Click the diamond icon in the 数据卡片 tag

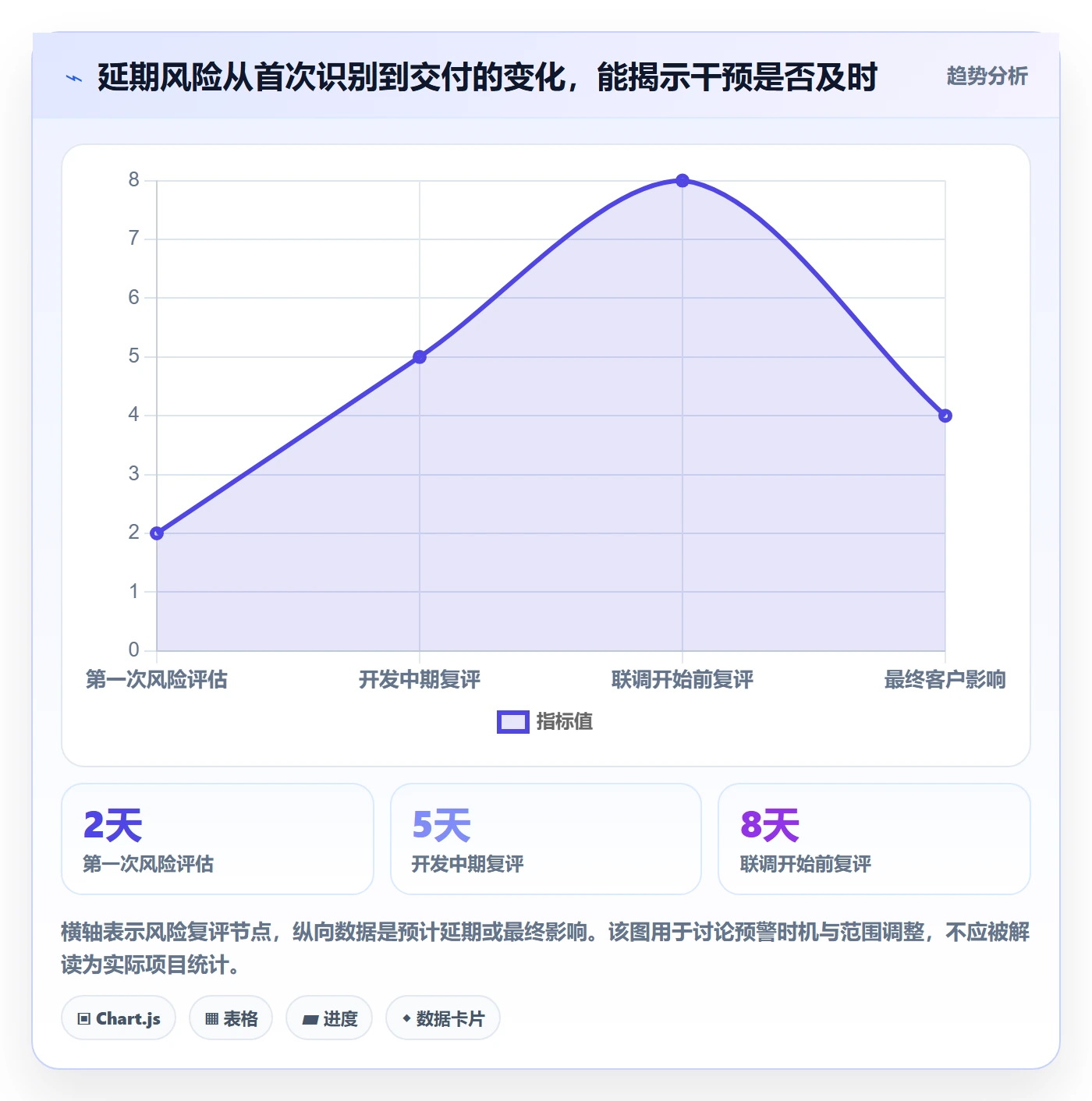pyautogui.click(x=406, y=1018)
